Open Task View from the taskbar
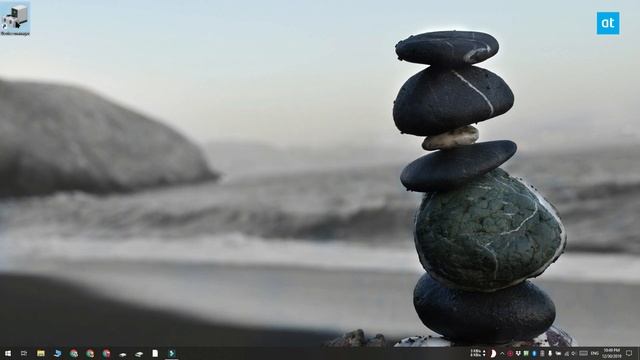Screen dimensions: 640x360 coord(24,353)
